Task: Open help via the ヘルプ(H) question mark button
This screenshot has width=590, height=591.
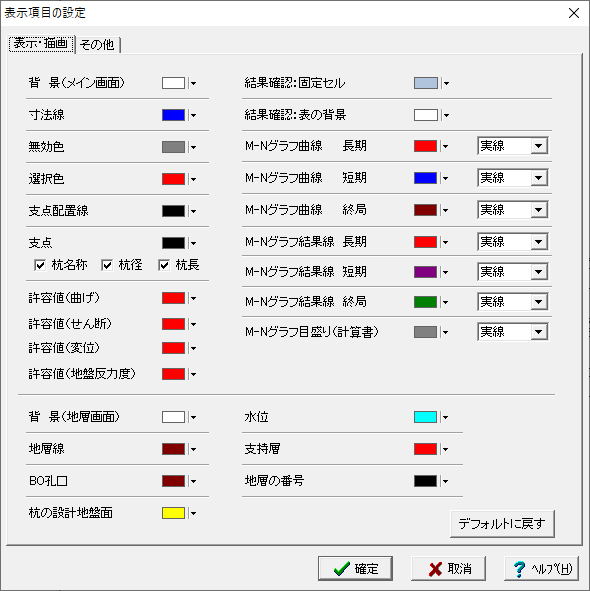Action: tap(541, 568)
